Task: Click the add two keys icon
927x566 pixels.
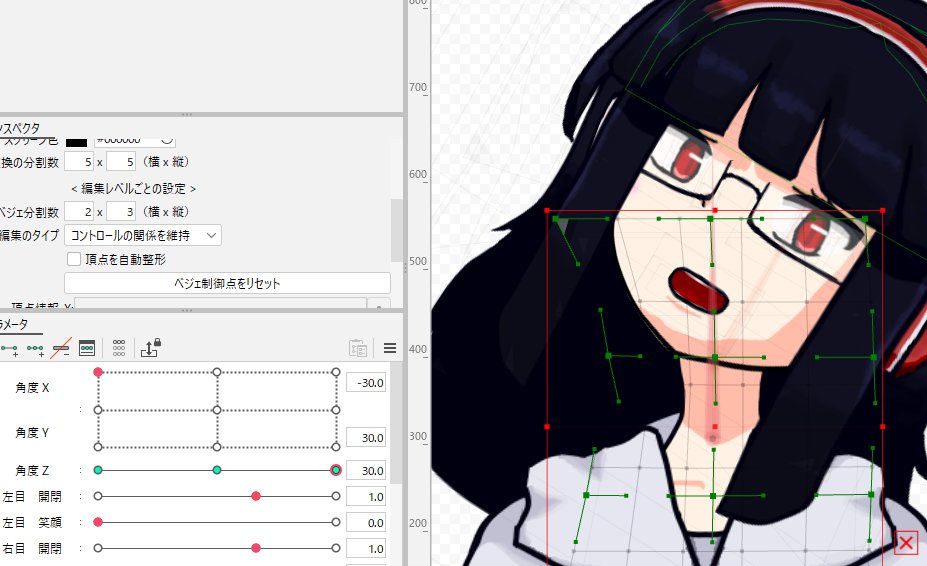Action: (x=9, y=349)
